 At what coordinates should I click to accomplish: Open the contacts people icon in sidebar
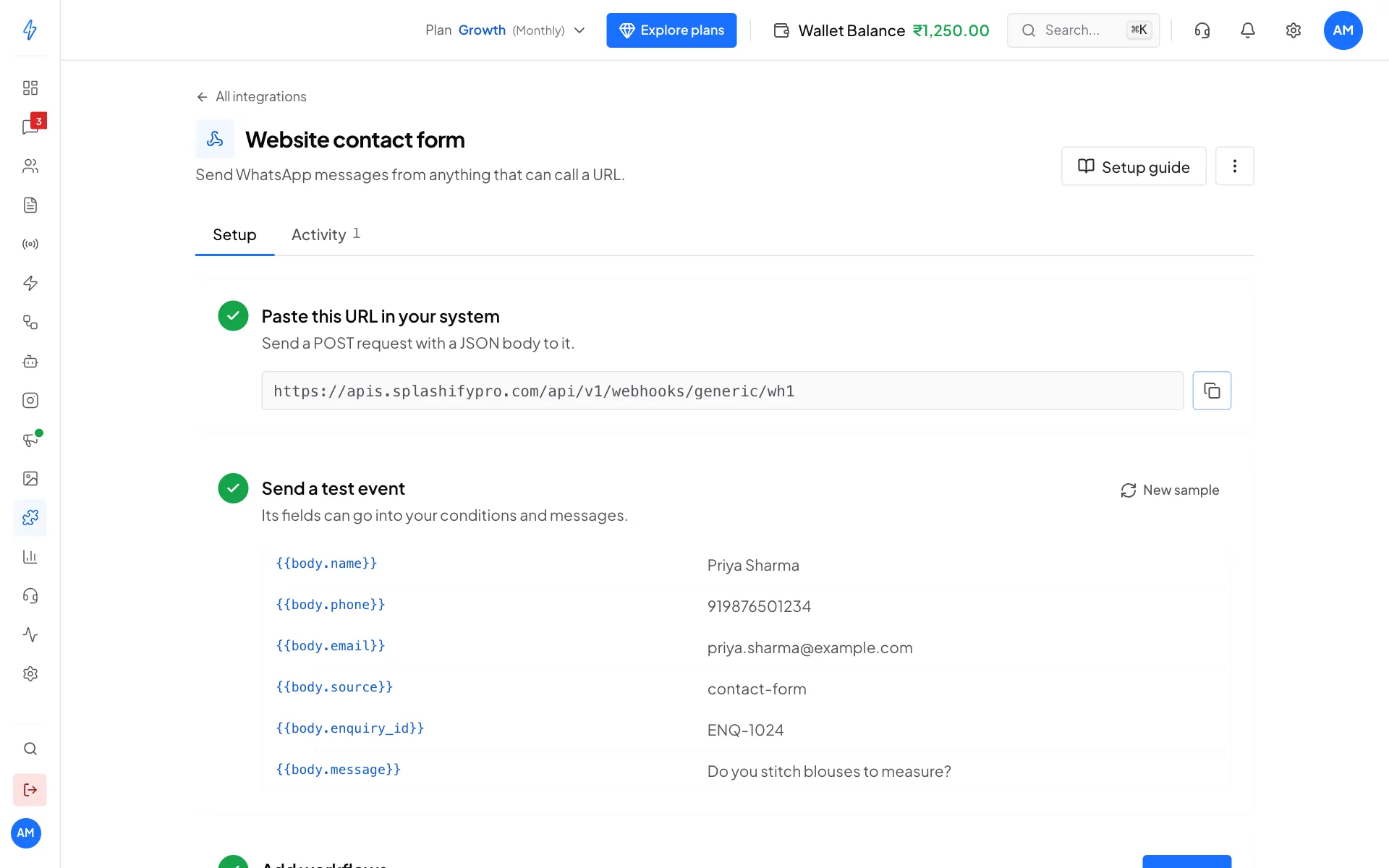pyautogui.click(x=30, y=166)
